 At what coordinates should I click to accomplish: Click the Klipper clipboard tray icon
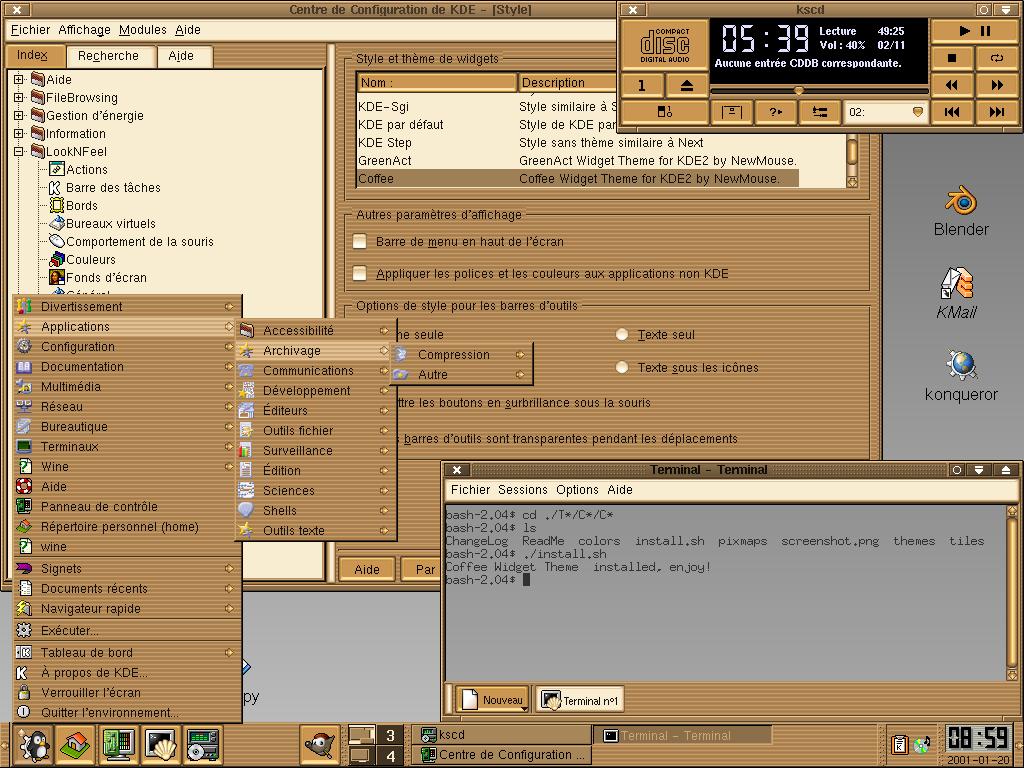900,744
